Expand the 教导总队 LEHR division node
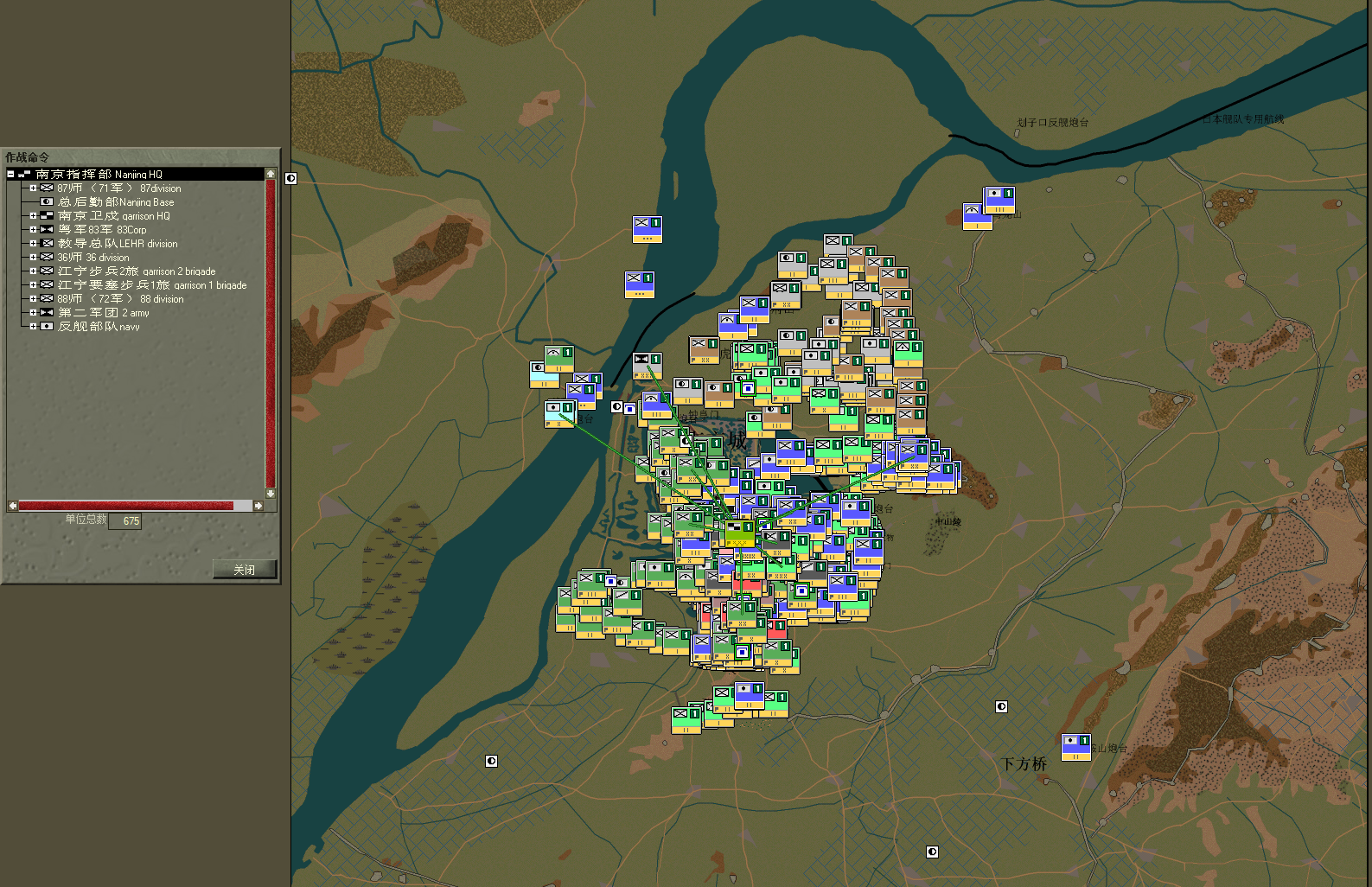Viewport: 1372px width, 887px height. coord(33,244)
